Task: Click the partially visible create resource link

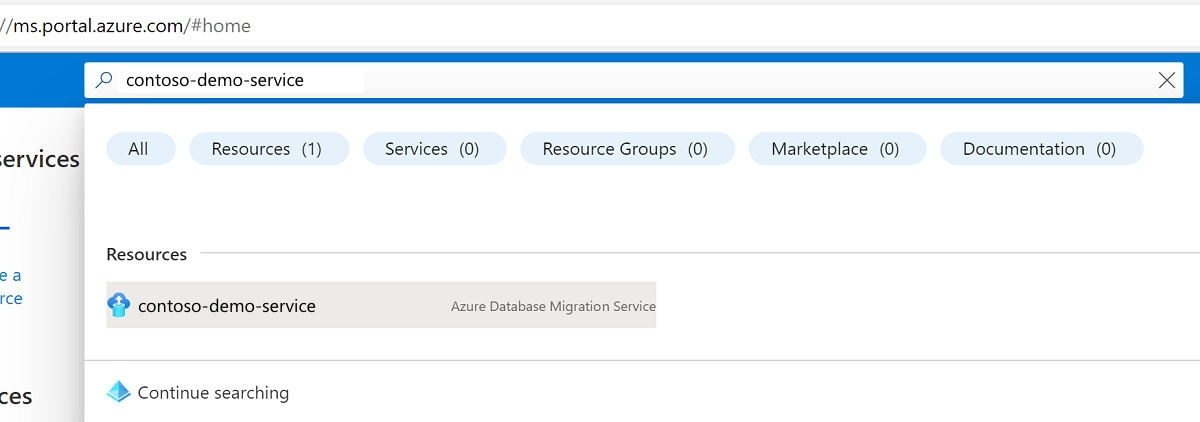Action: pos(10,287)
